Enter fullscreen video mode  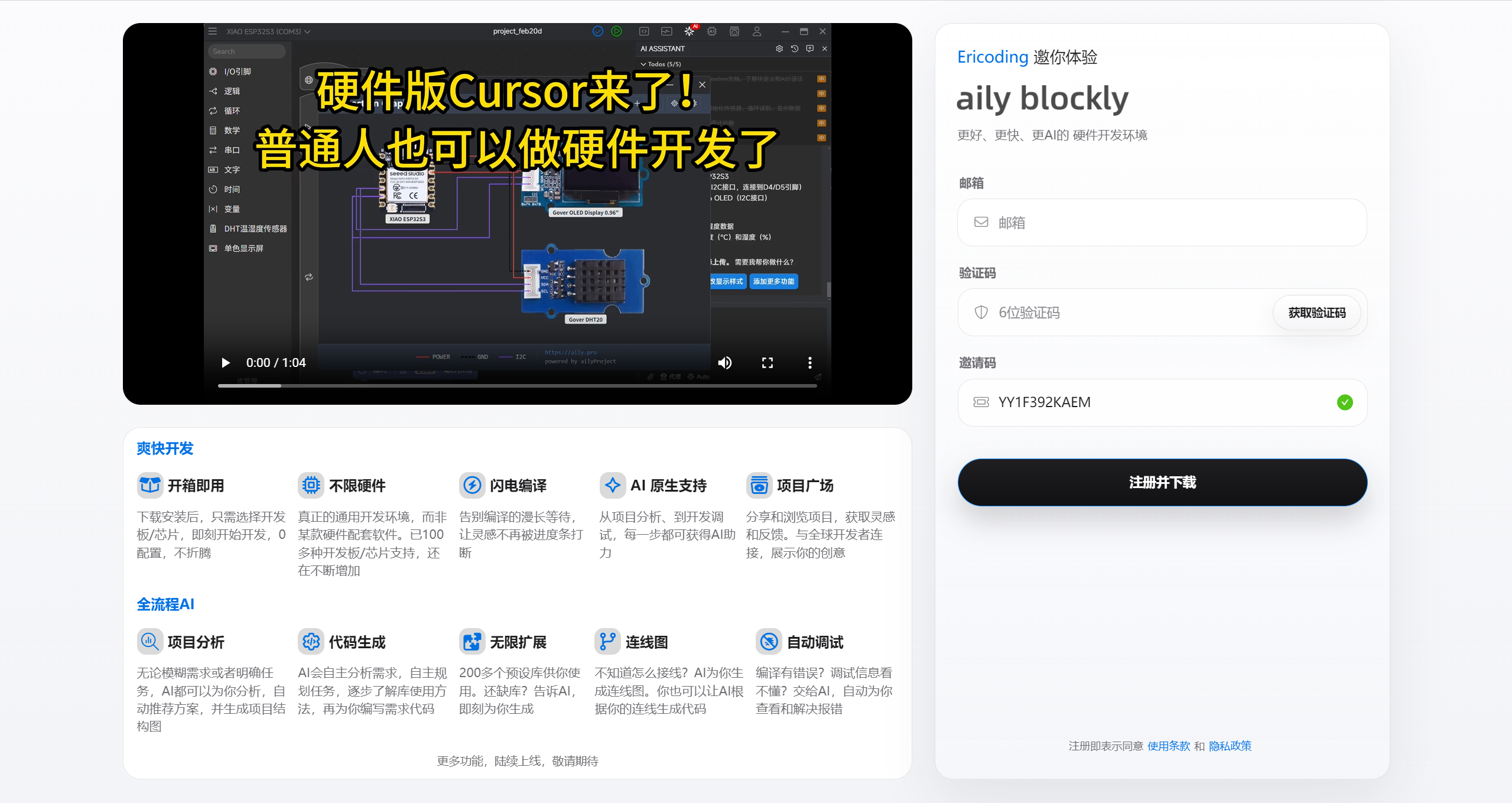(x=767, y=362)
